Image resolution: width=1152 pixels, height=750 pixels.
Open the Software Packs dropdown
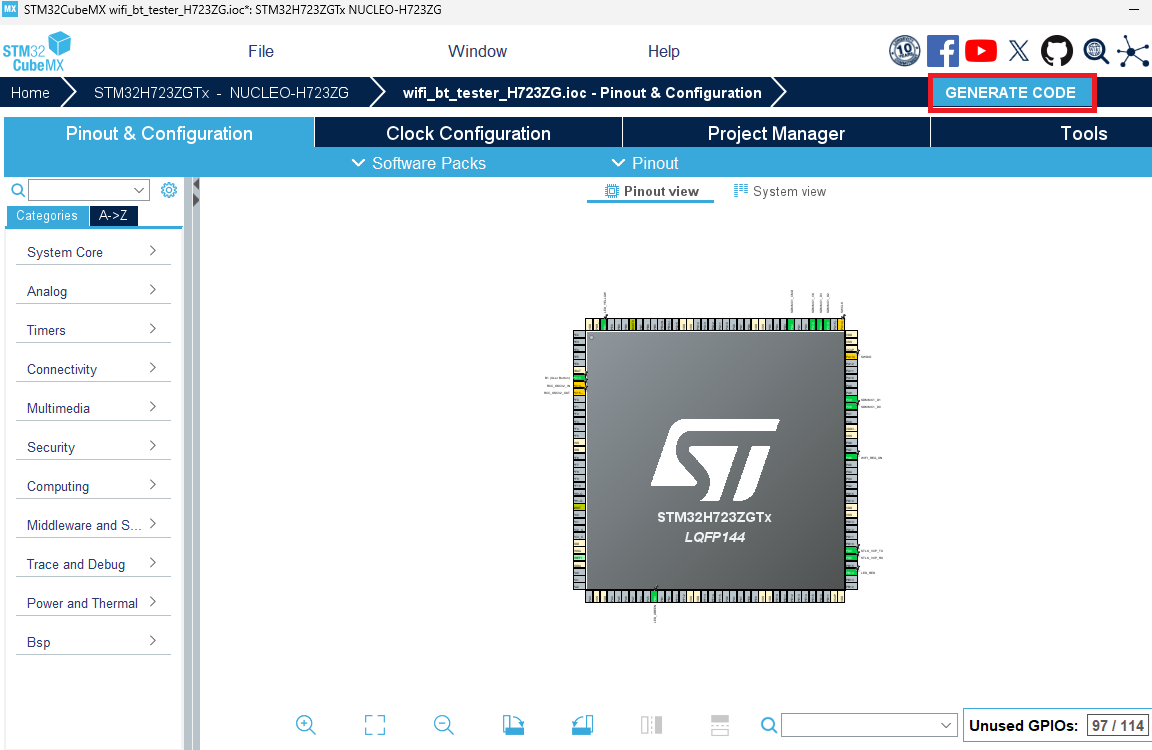tap(419, 163)
